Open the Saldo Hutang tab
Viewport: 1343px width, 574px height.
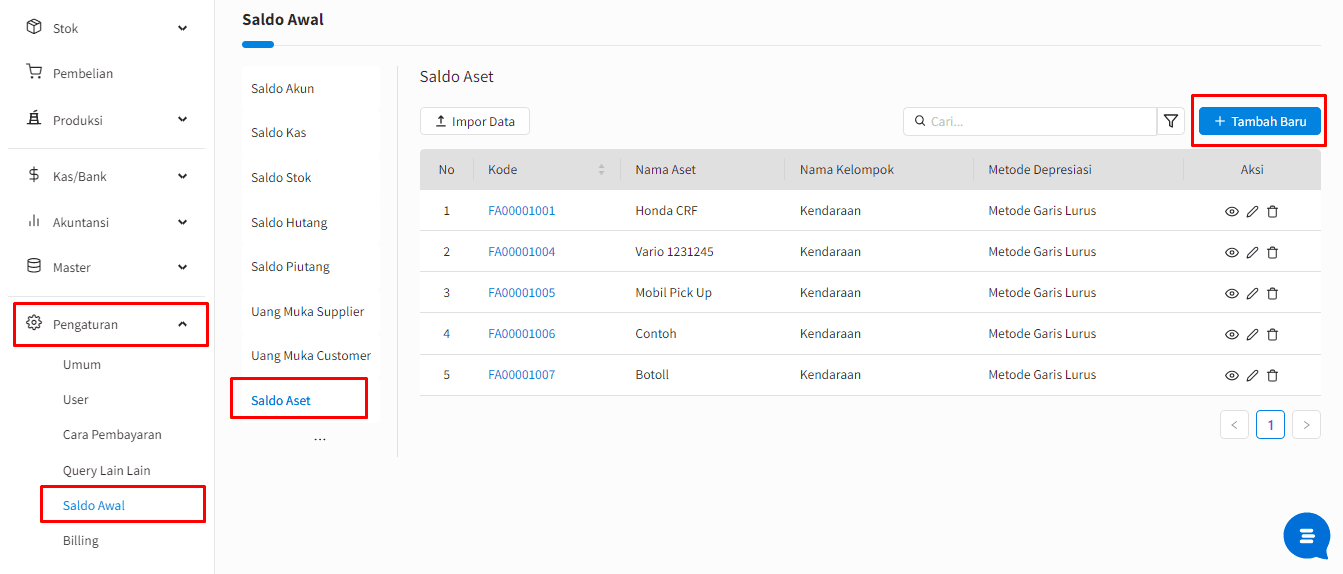289,222
